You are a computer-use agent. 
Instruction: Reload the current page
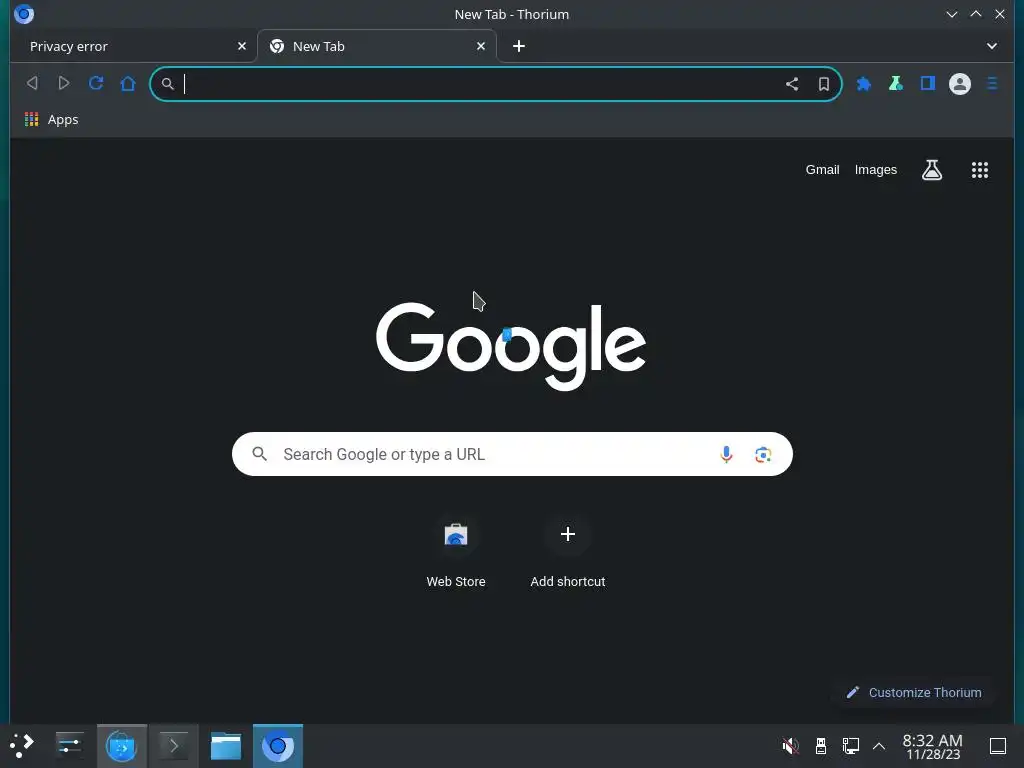pos(96,83)
